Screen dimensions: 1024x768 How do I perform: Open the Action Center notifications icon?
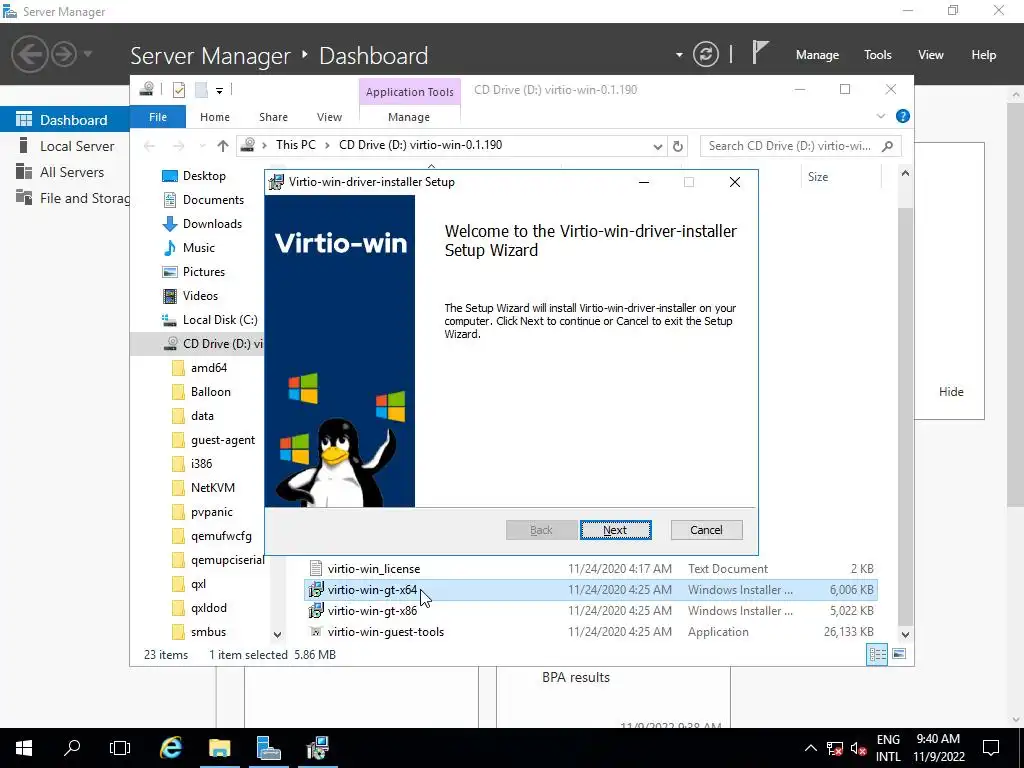tap(991, 748)
